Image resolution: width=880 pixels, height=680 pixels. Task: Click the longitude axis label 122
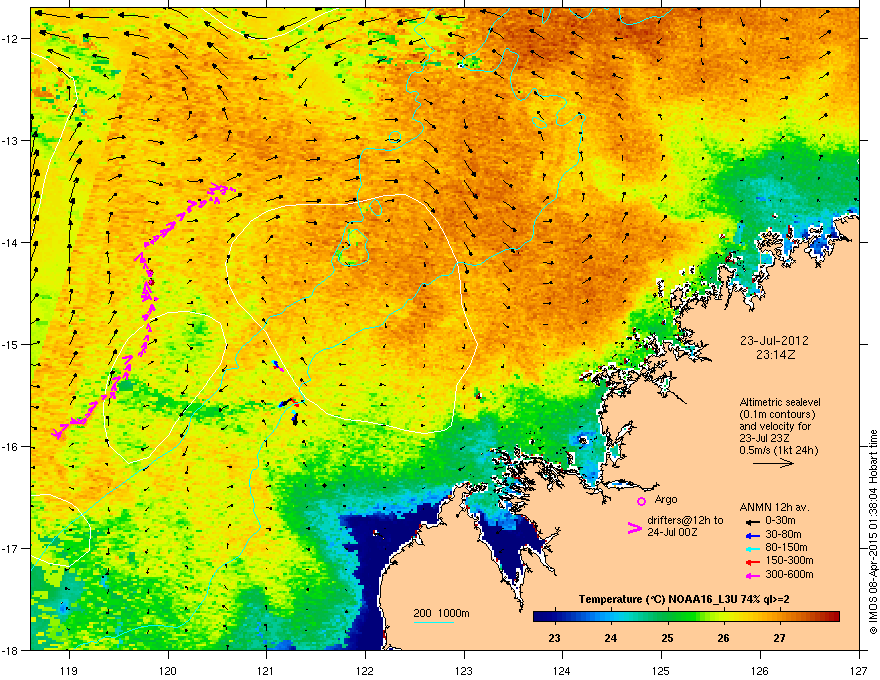[x=365, y=670]
